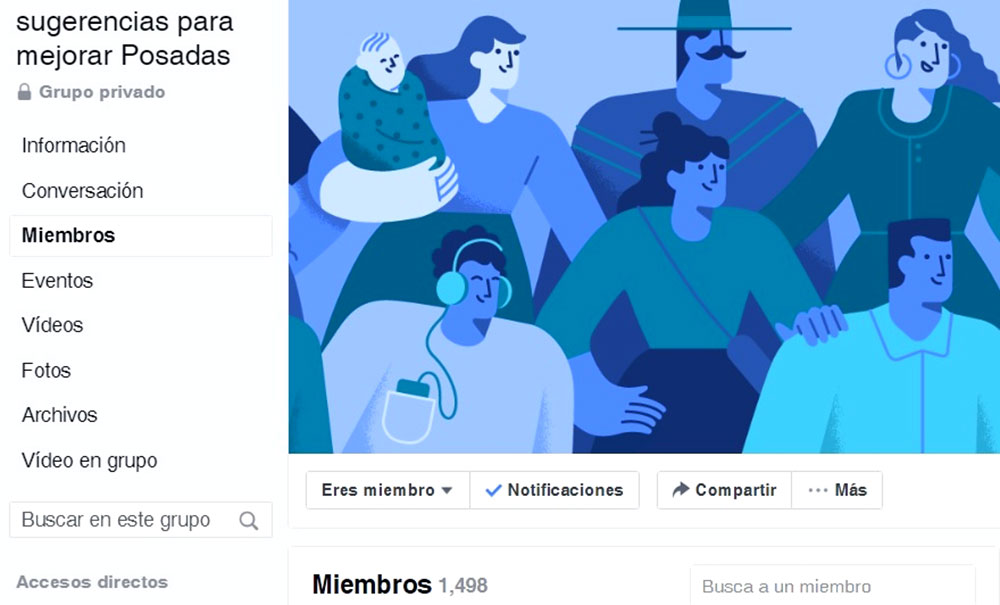
Task: Click the share arrow icon on Compartir
Action: (680, 490)
